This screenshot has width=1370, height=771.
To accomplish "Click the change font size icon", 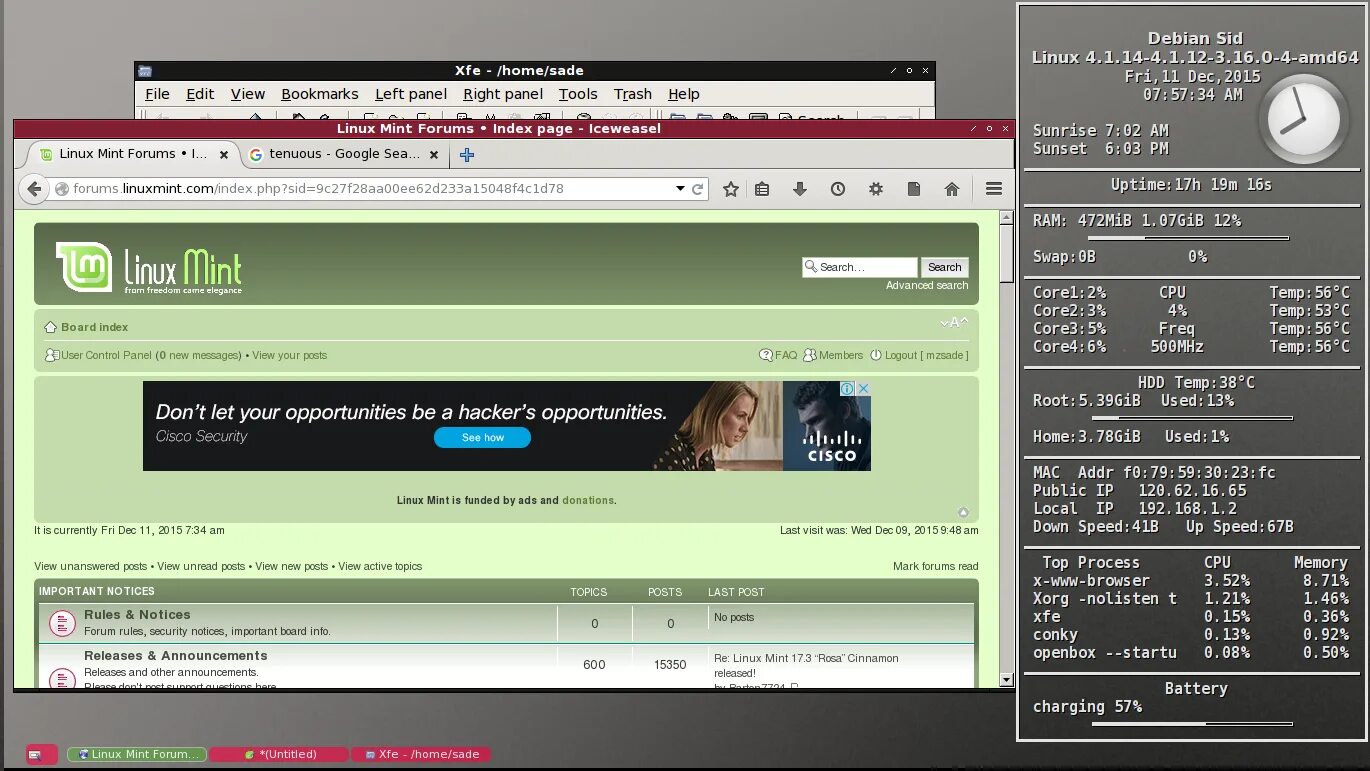I will pos(954,322).
